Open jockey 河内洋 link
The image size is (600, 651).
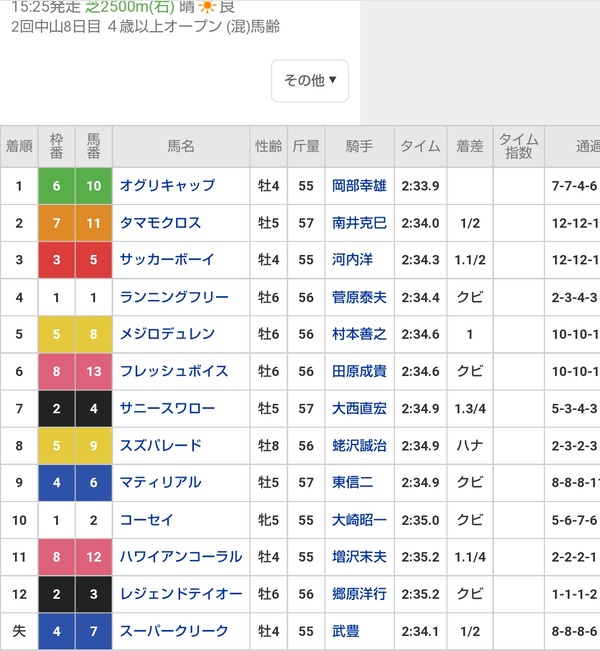353,260
